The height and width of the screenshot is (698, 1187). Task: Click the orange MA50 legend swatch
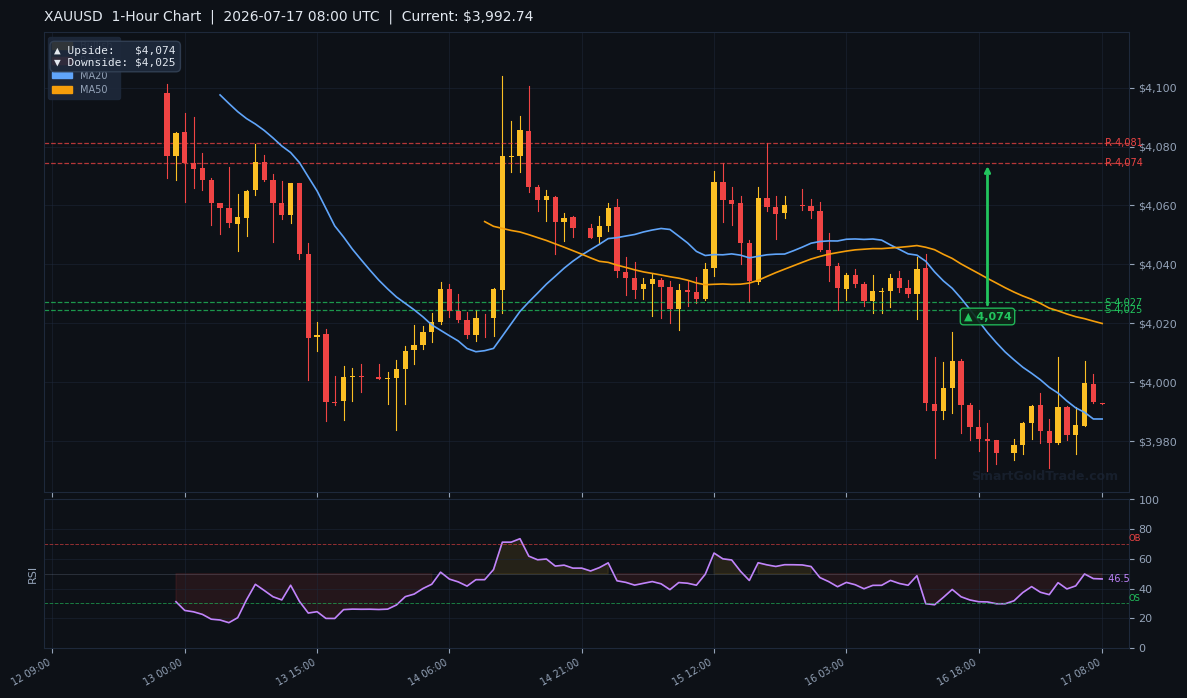pos(62,89)
